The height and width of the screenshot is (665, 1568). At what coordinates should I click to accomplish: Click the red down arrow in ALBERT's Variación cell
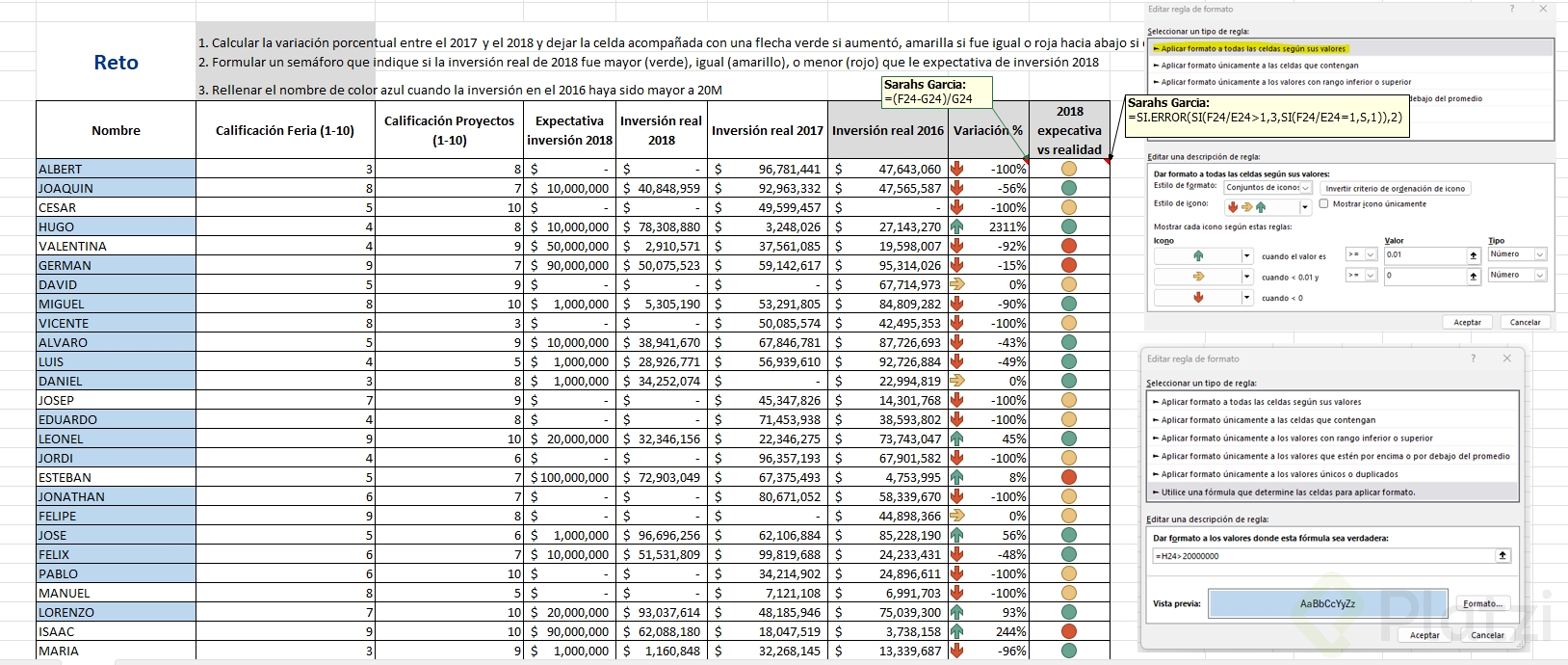(957, 169)
